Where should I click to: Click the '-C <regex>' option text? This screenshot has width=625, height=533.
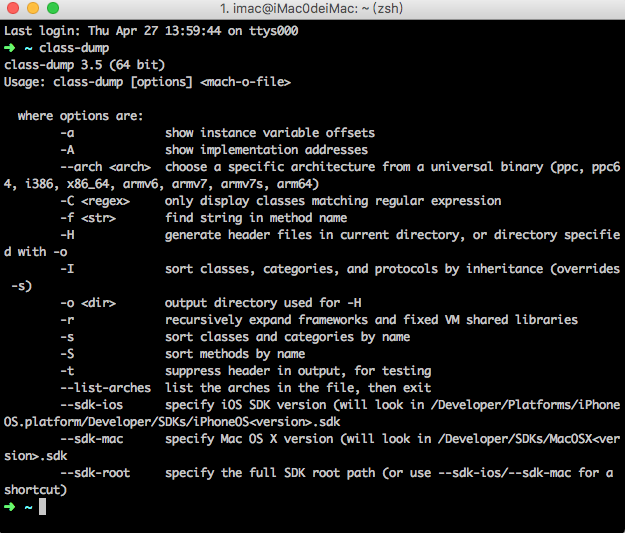pos(95,201)
